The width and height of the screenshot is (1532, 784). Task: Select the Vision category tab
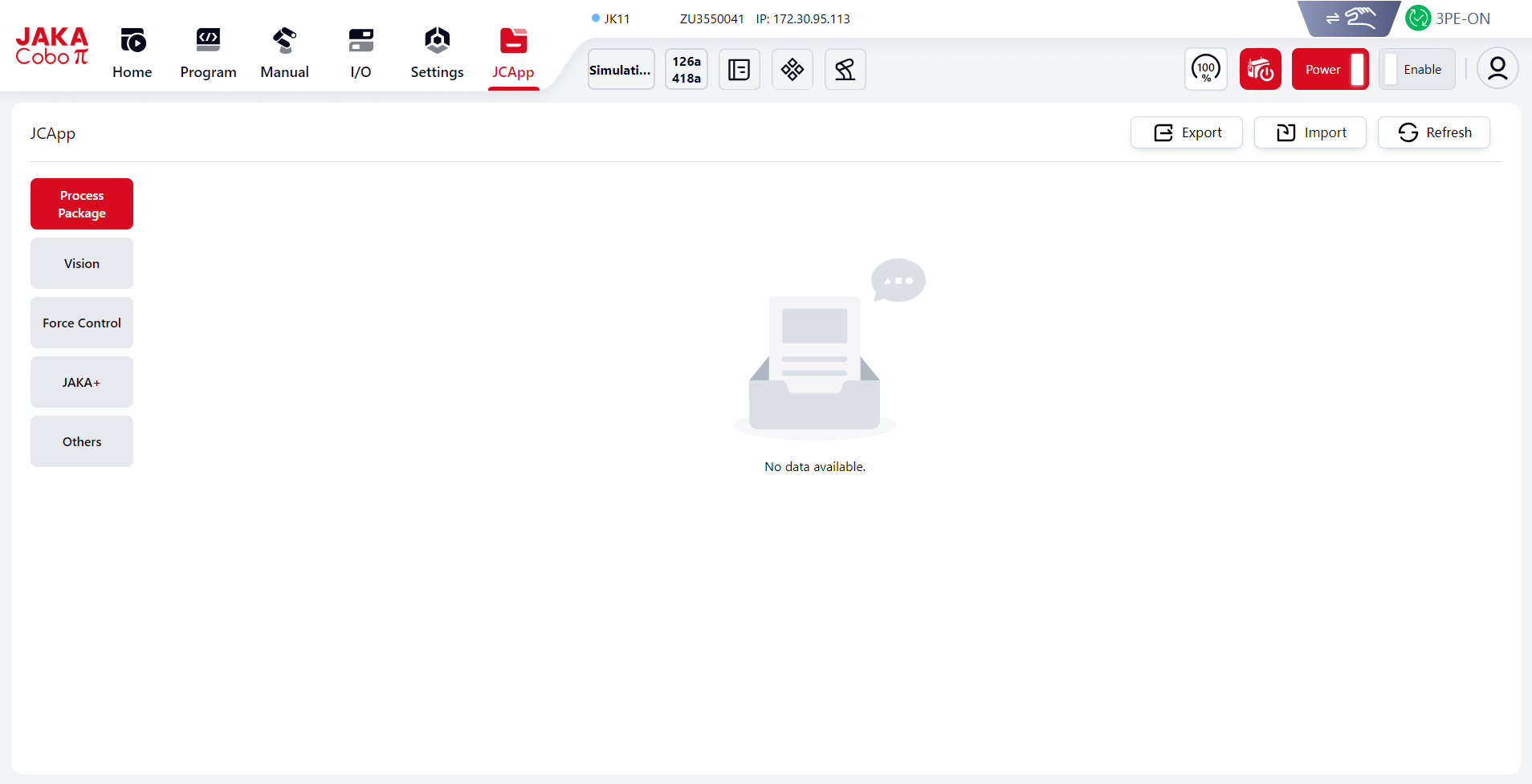[x=82, y=263]
